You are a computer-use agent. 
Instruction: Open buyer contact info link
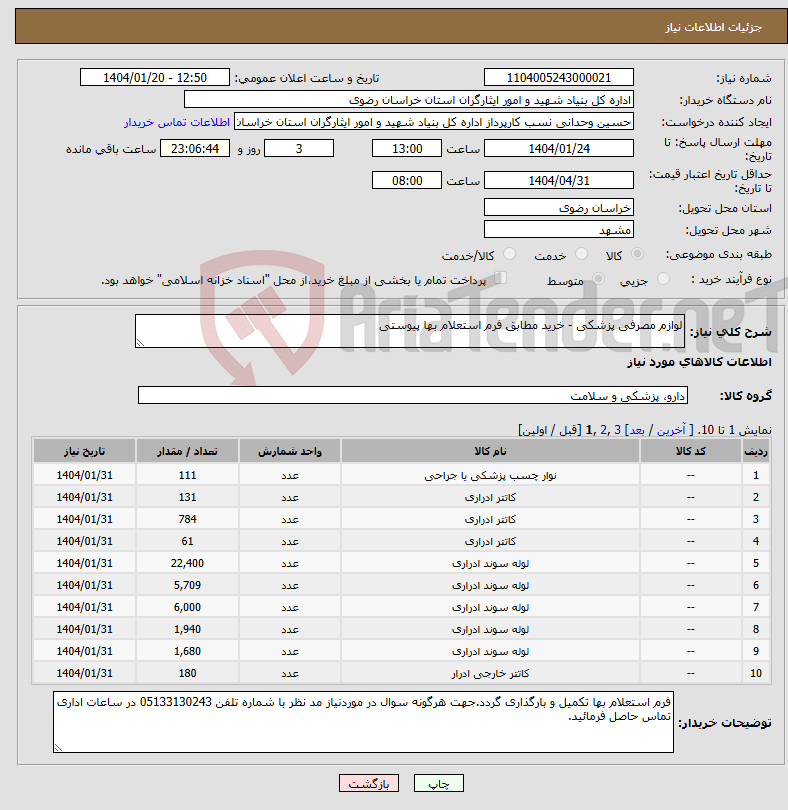(177, 122)
